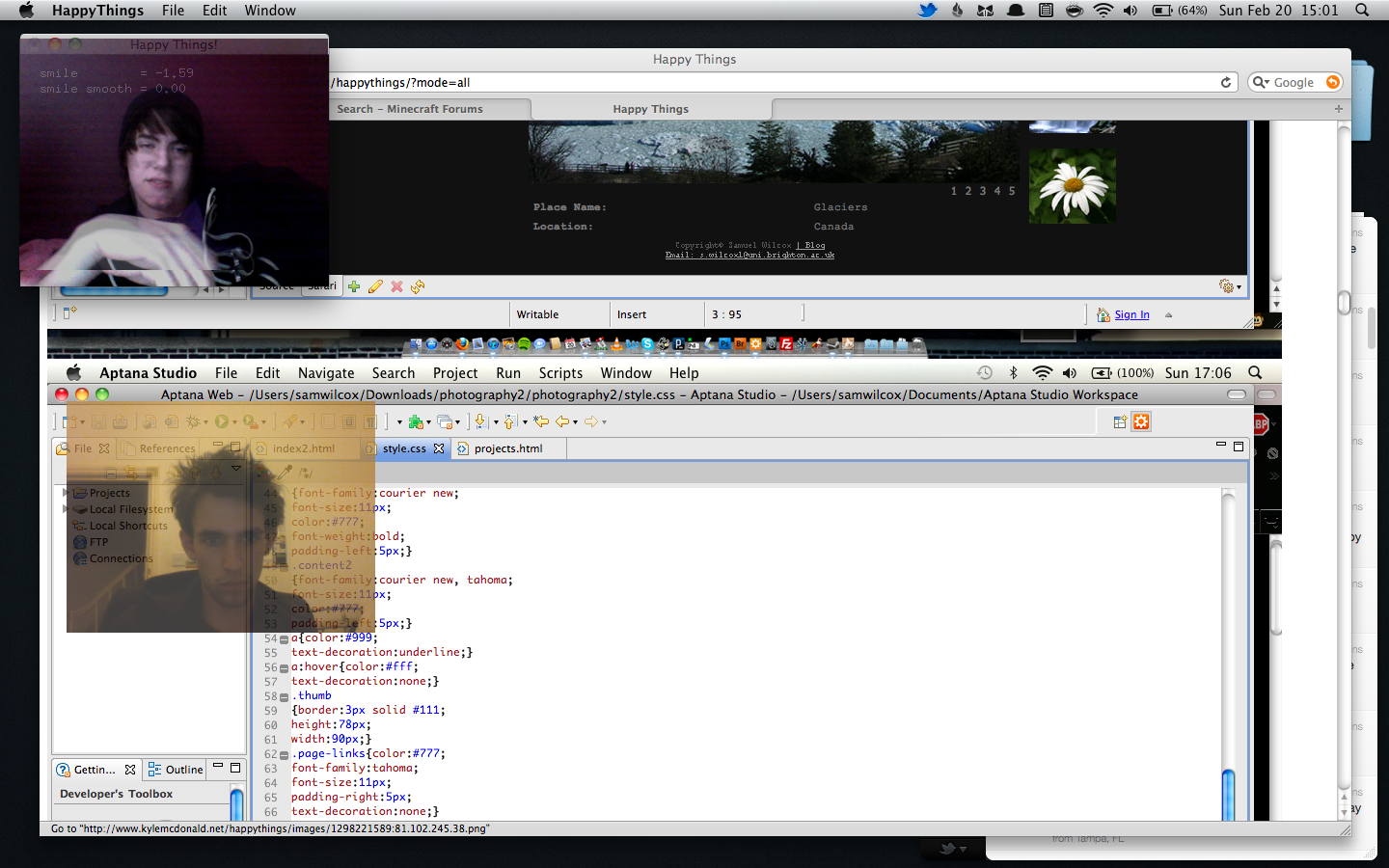Open the gear settings dropdown
Image resolution: width=1389 pixels, height=868 pixels.
[1230, 286]
